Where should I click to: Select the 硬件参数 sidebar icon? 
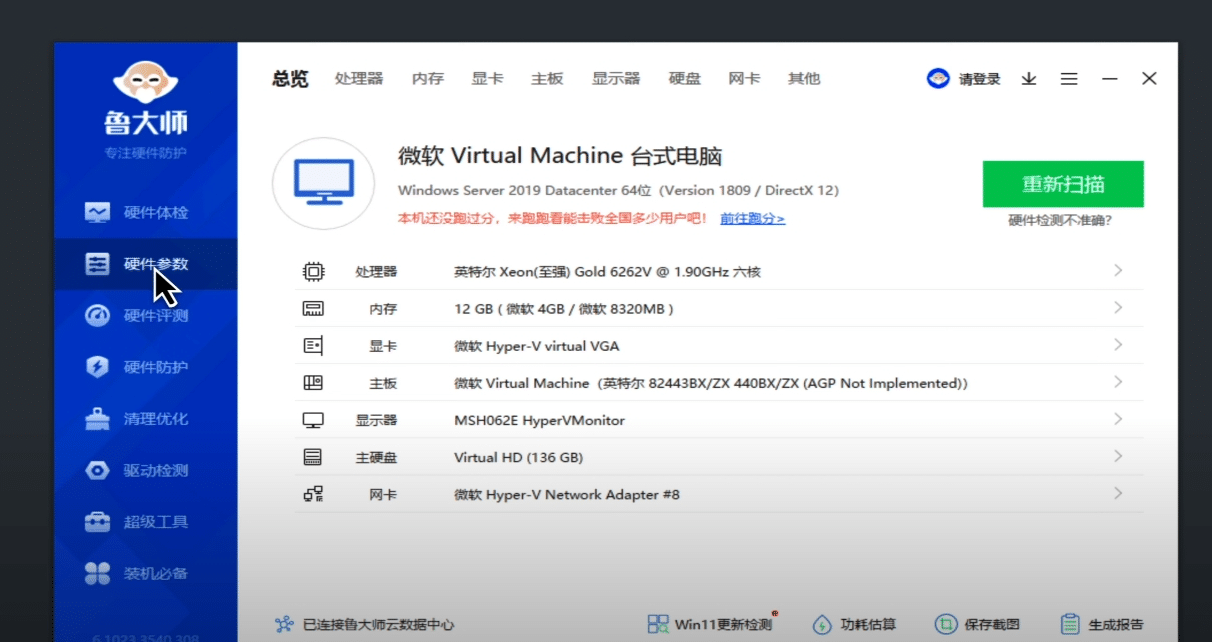tap(97, 264)
